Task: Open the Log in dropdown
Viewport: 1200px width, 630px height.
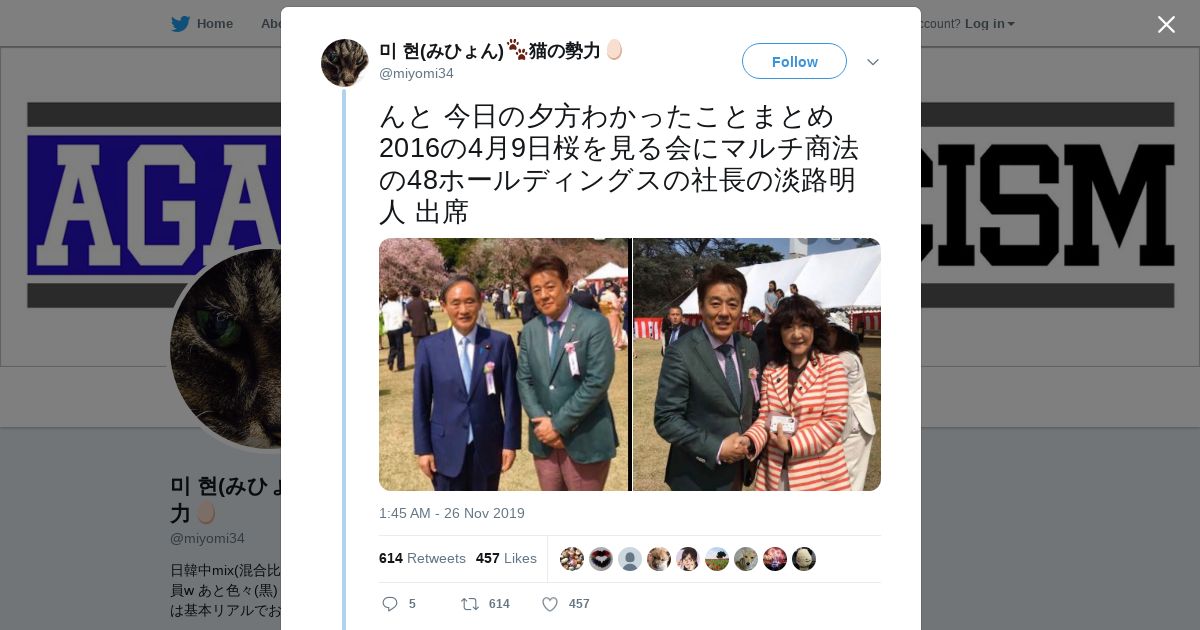Action: [989, 24]
